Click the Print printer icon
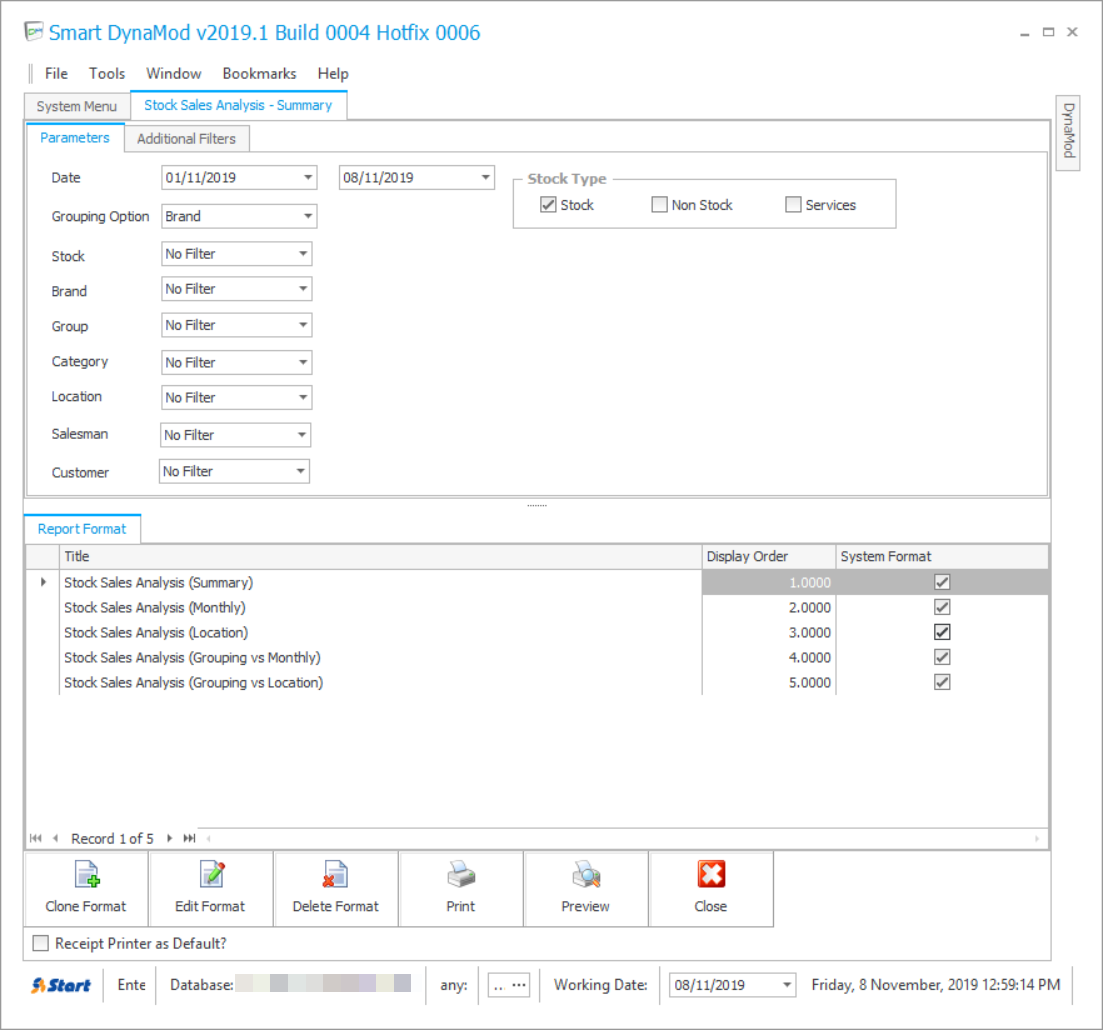 461,875
